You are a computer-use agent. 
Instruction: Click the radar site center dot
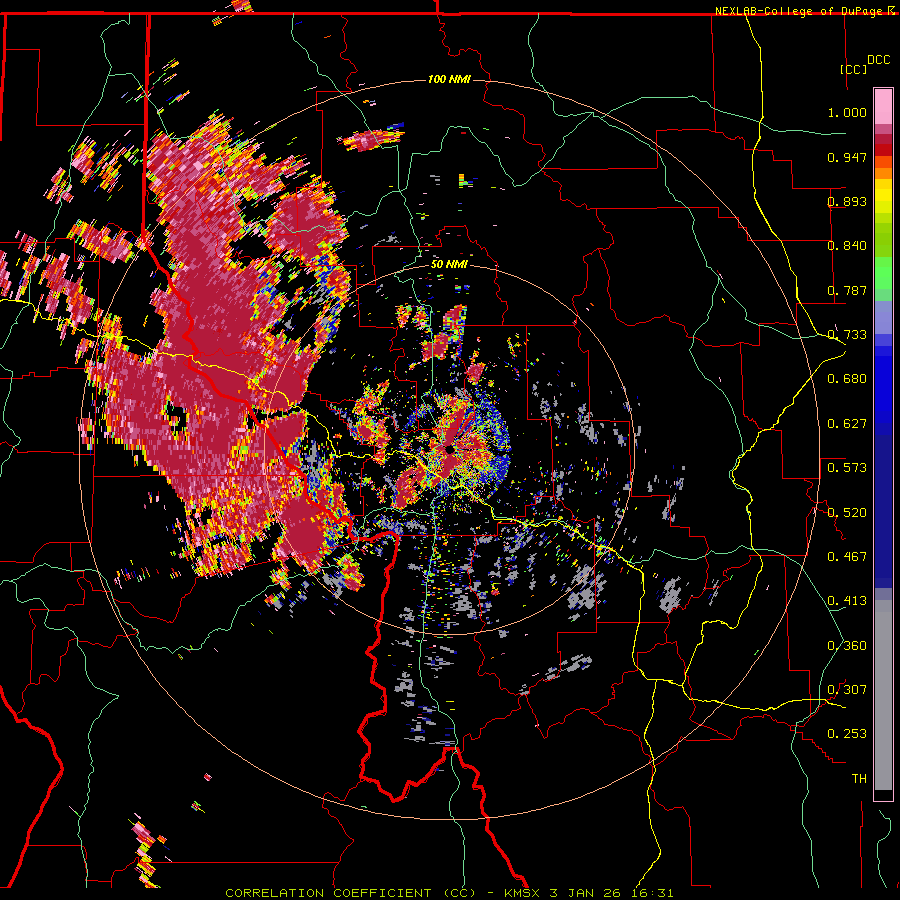(x=449, y=449)
